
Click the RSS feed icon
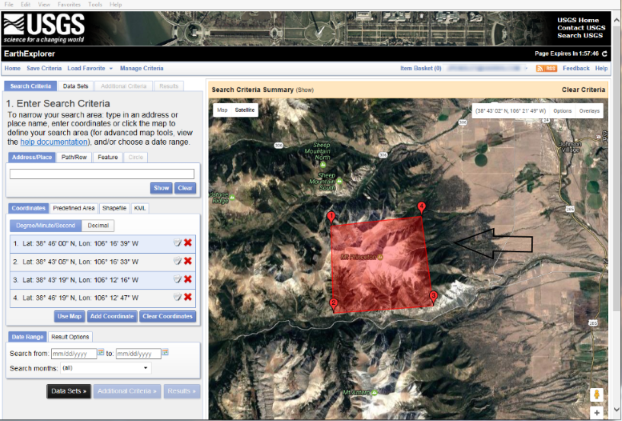[x=546, y=68]
